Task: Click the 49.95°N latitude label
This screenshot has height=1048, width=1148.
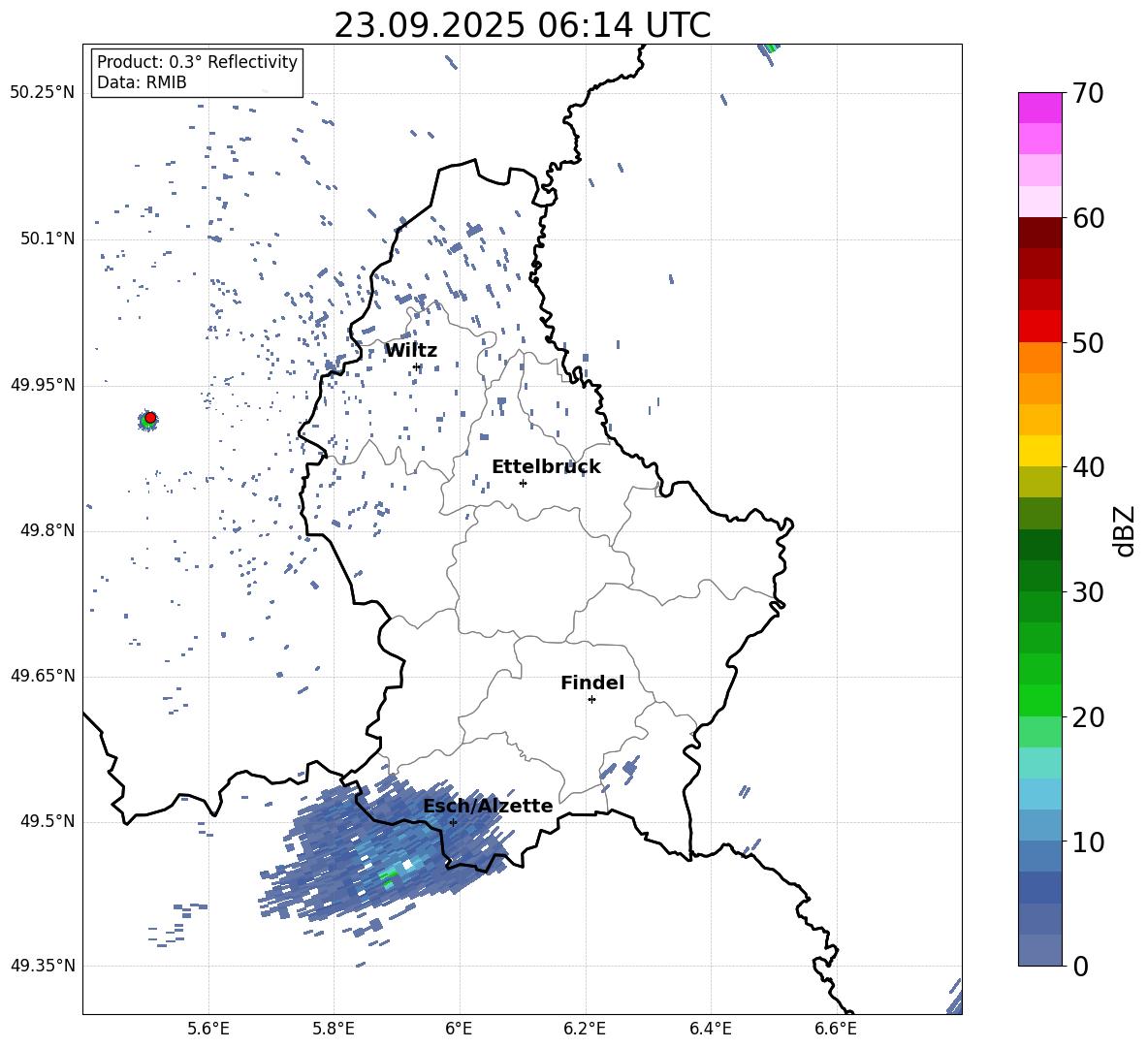Action: click(43, 385)
